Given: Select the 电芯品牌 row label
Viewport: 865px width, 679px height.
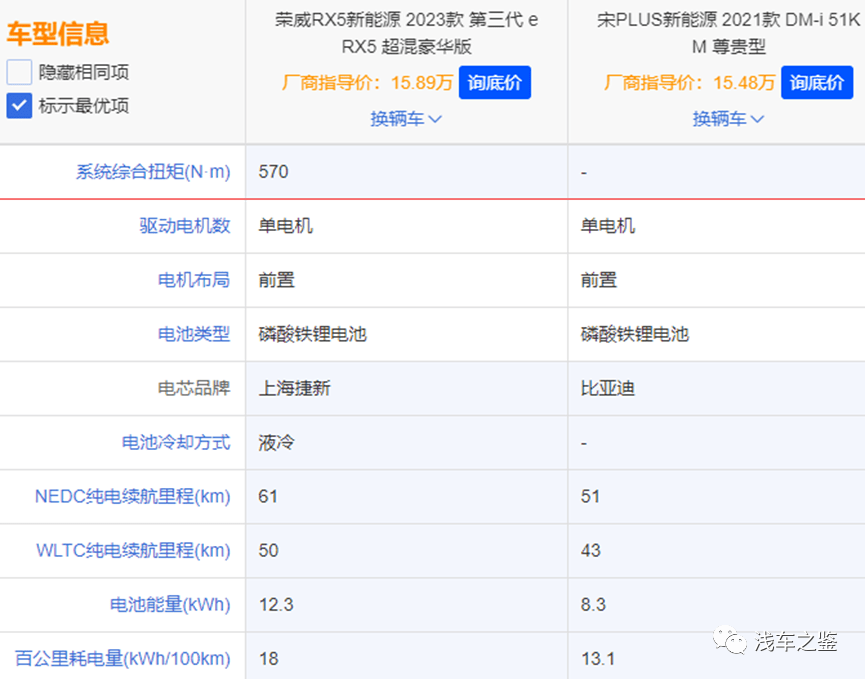Looking at the screenshot, I should tap(194, 388).
